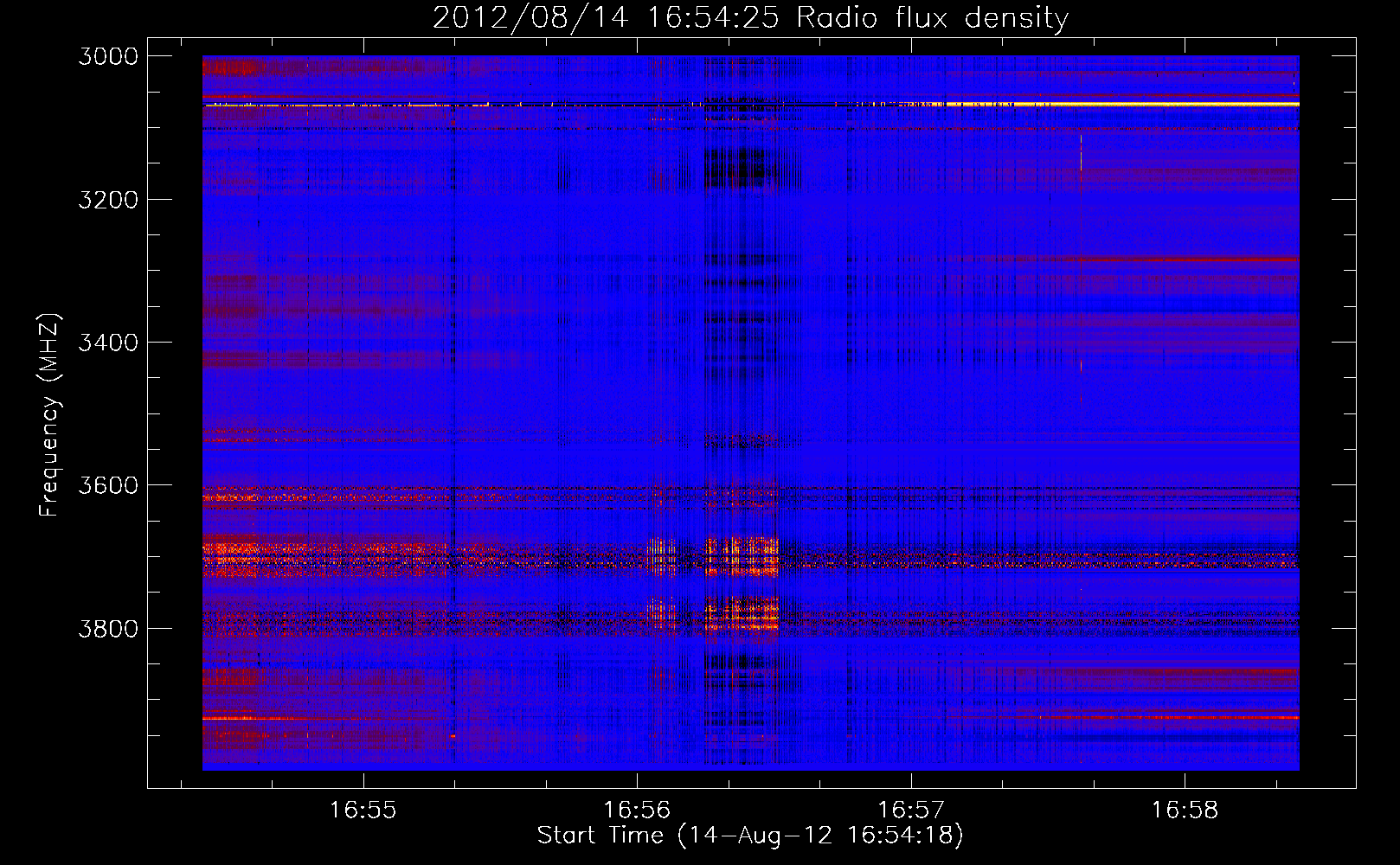Click the bright burst near 3700 MHz after 16:56
1400x865 pixels.
pos(742,556)
